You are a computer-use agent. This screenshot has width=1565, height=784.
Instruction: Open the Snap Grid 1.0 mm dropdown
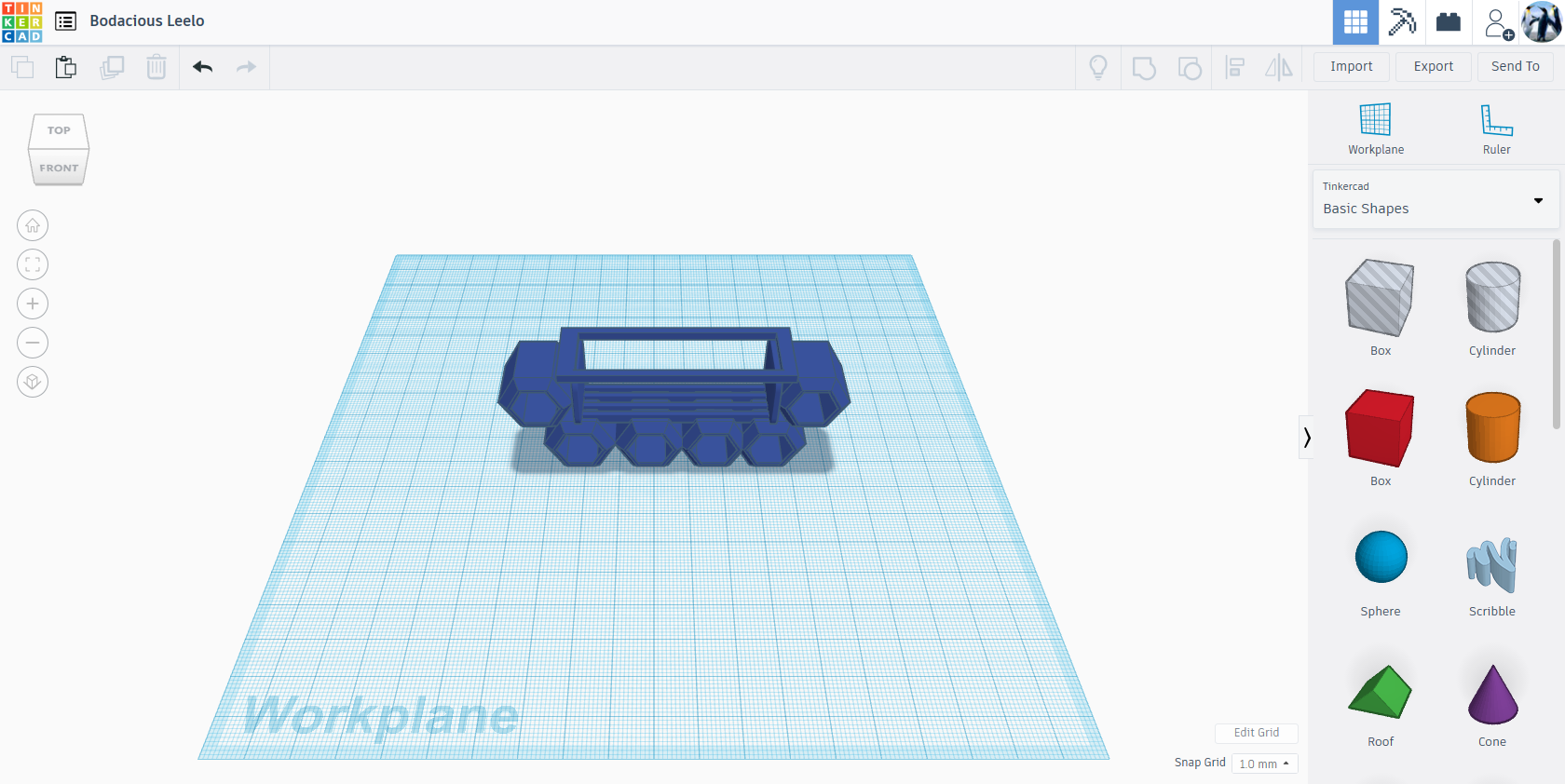pyautogui.click(x=1264, y=764)
